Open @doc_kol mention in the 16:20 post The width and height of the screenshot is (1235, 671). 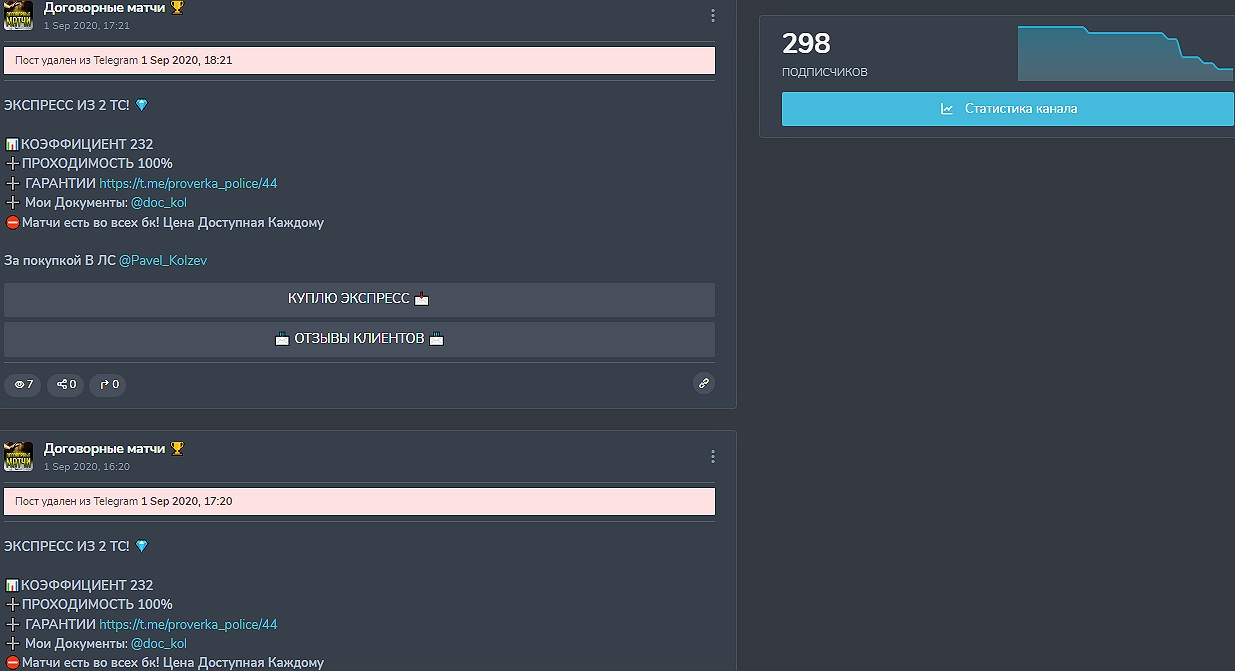click(x=158, y=644)
